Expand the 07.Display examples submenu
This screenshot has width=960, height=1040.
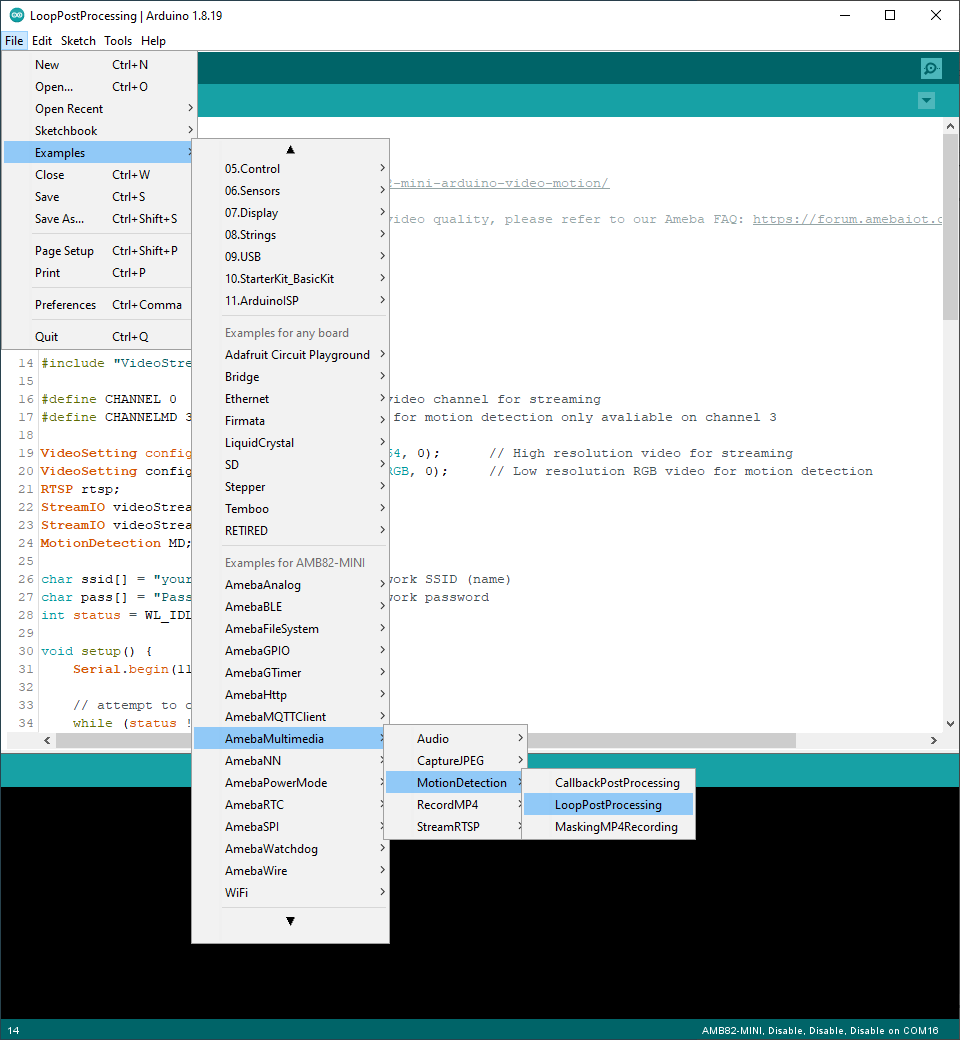coord(291,212)
